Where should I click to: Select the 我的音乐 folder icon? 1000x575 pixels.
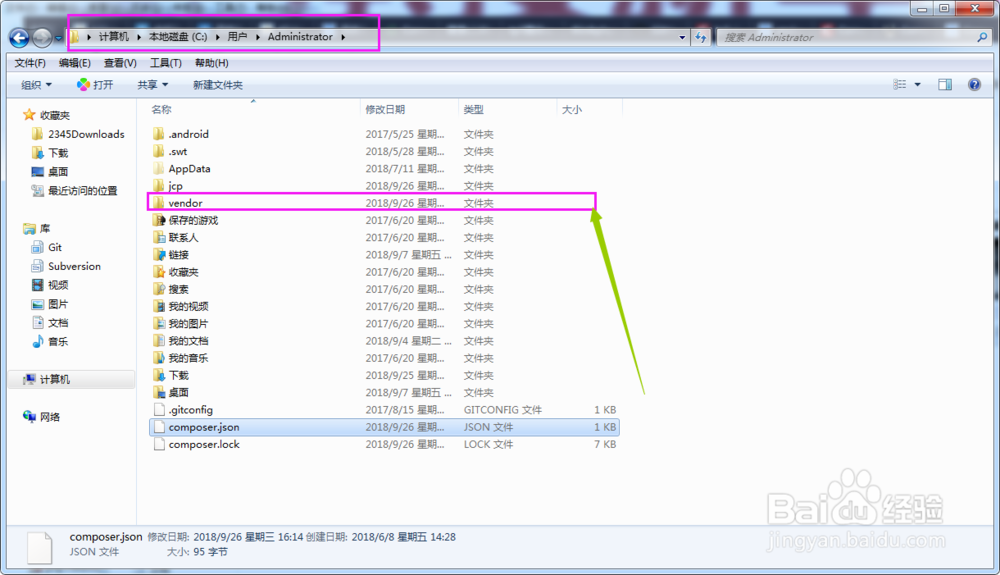click(159, 358)
